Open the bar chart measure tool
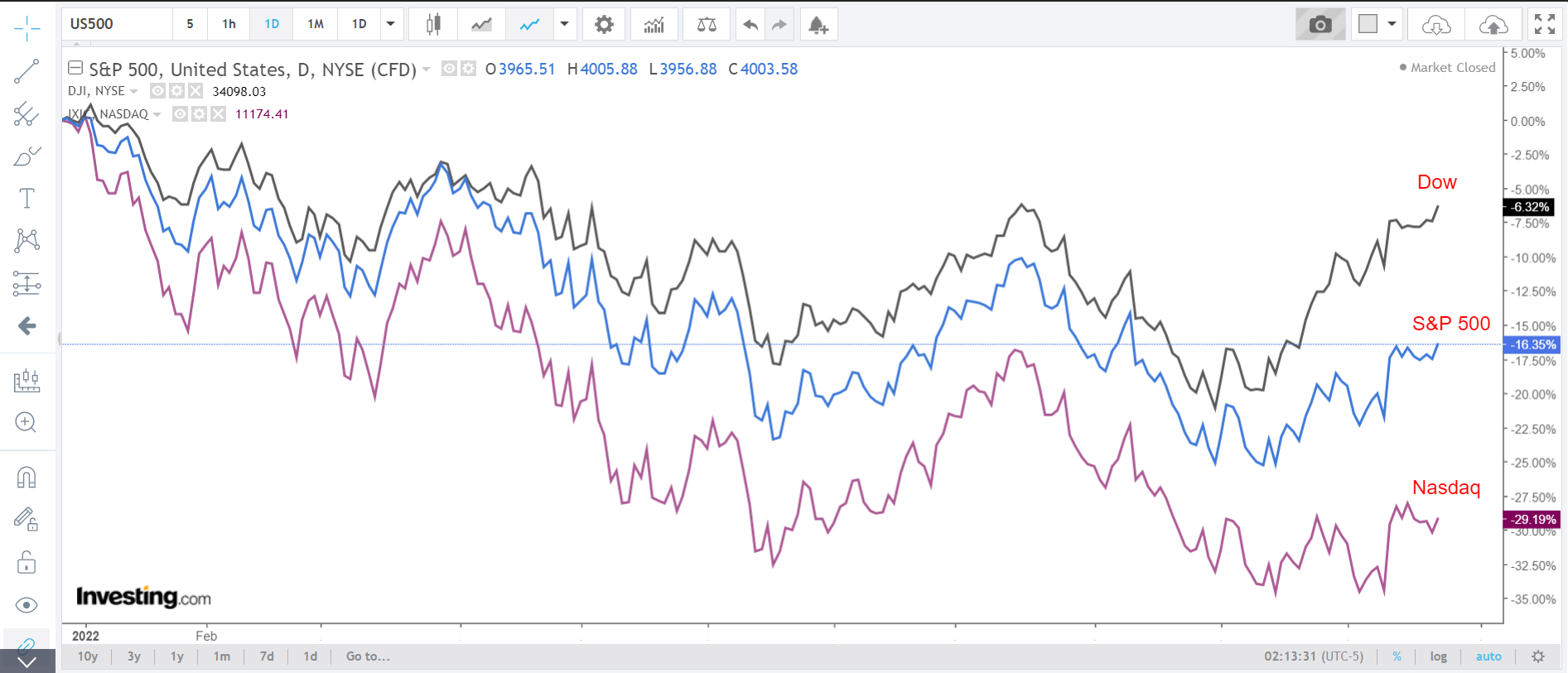The width and height of the screenshot is (1568, 673). pos(27,381)
